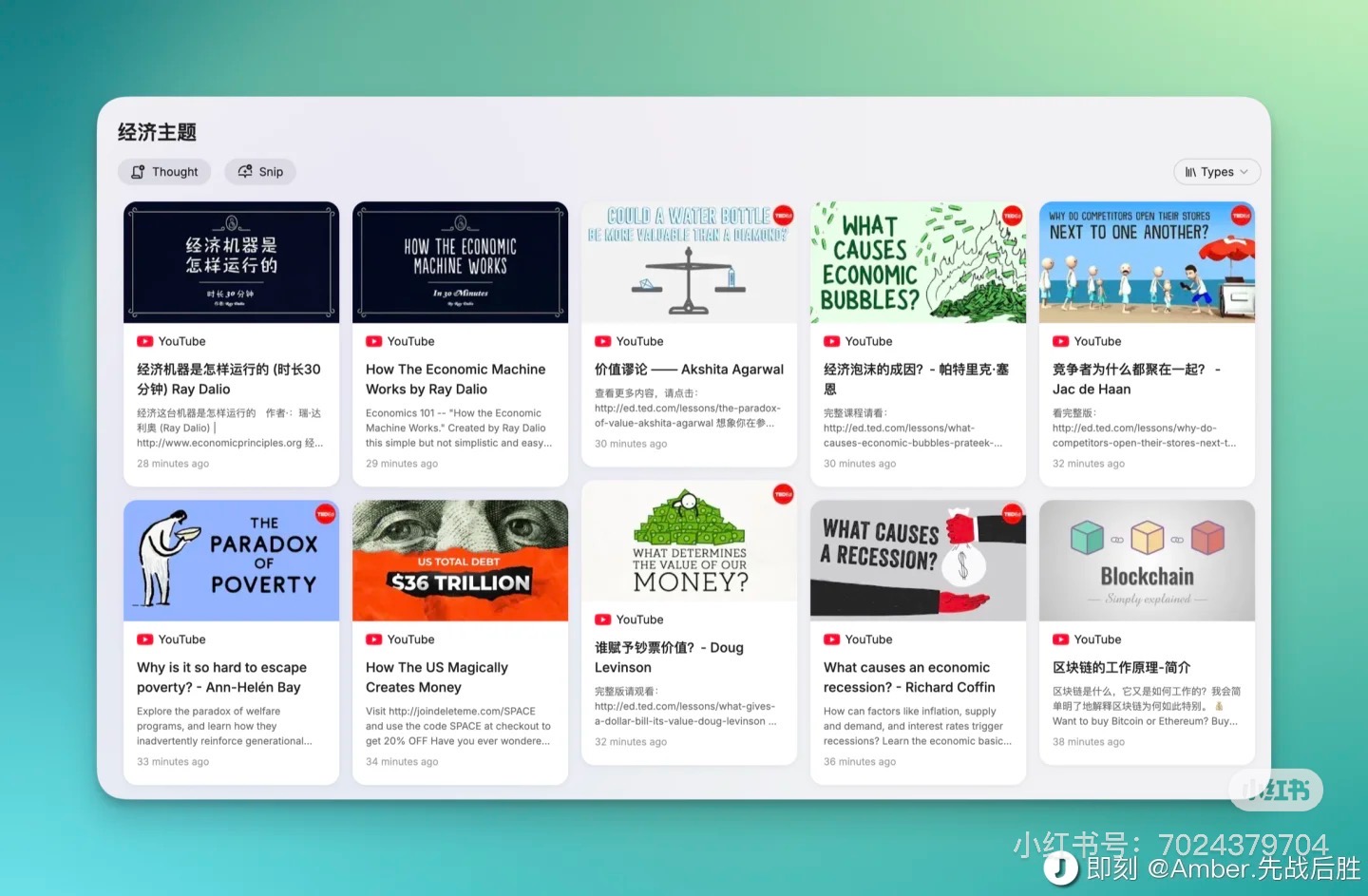The image size is (1368, 896).
Task: Click the why-do-competitors-open-their-stores URL text
Action: point(1145,435)
